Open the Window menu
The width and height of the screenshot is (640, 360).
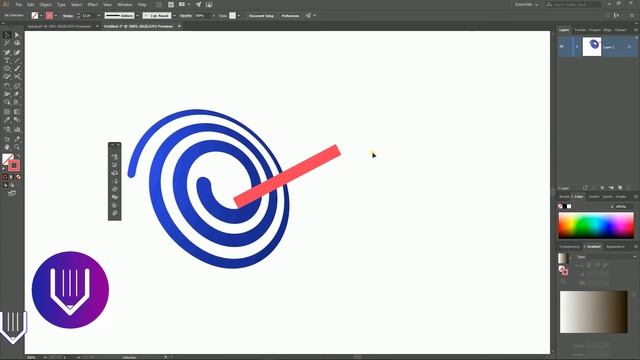coord(125,4)
